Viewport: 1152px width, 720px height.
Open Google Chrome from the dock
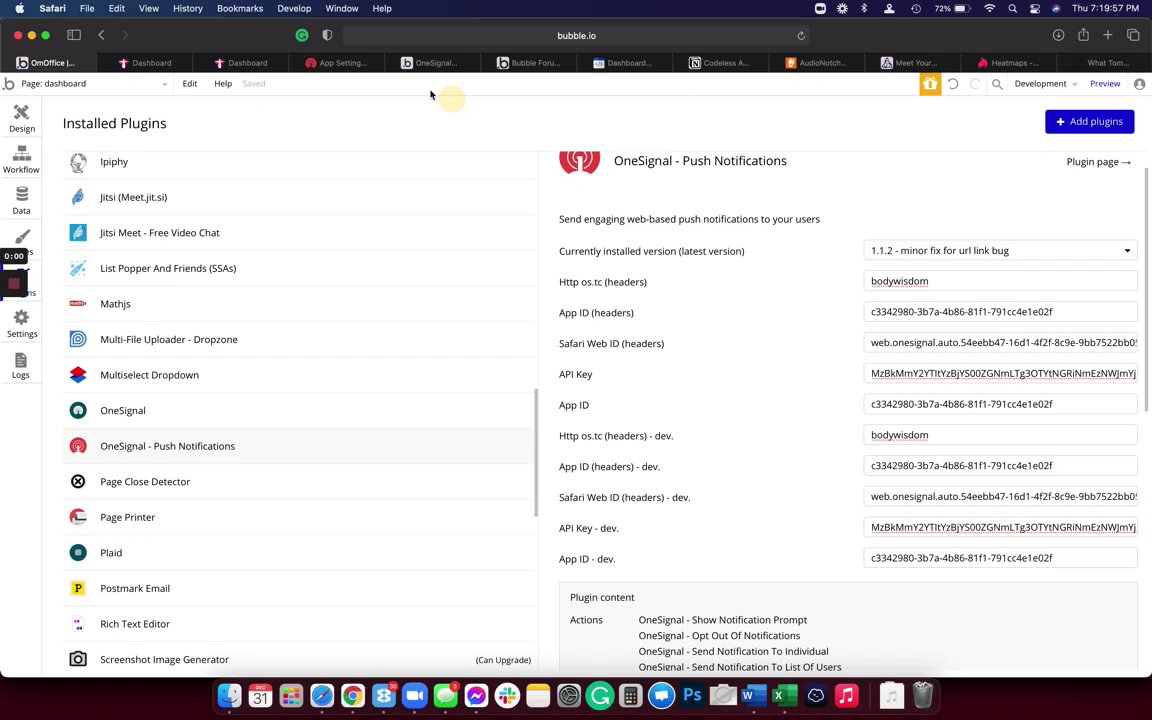(x=353, y=695)
